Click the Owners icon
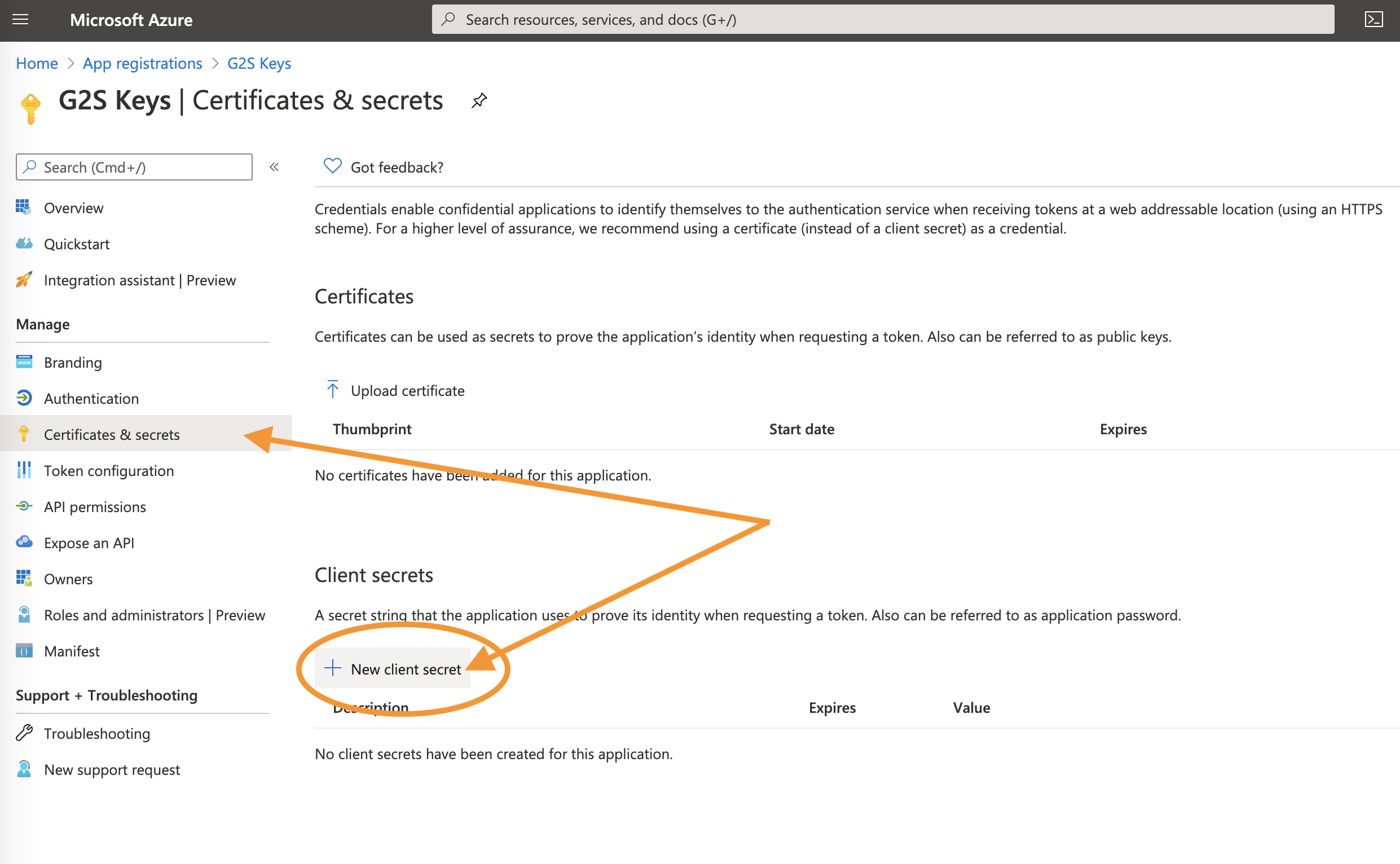 point(24,578)
